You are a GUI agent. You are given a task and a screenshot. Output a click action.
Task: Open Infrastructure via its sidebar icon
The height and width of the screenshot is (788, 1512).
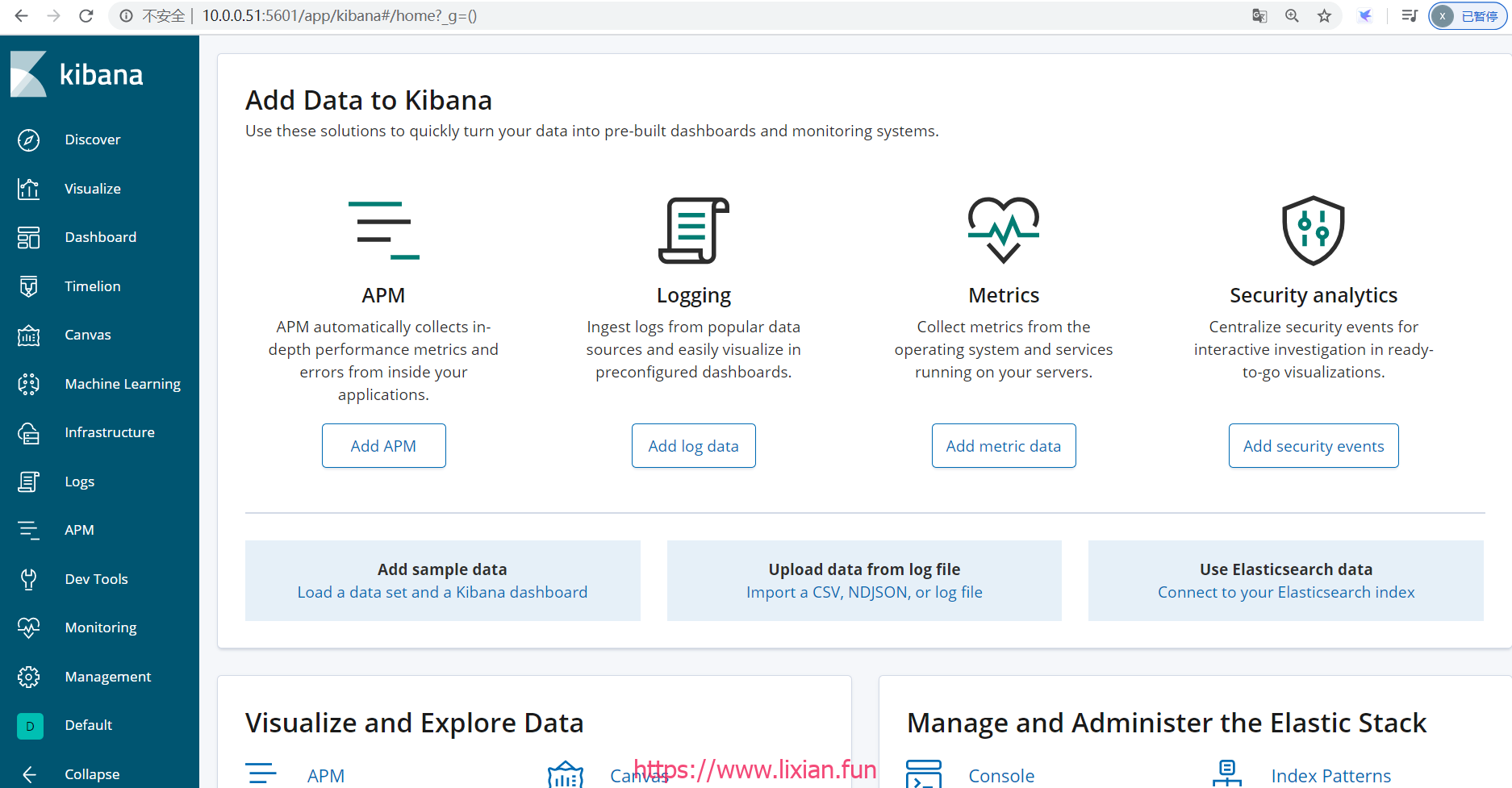point(28,433)
